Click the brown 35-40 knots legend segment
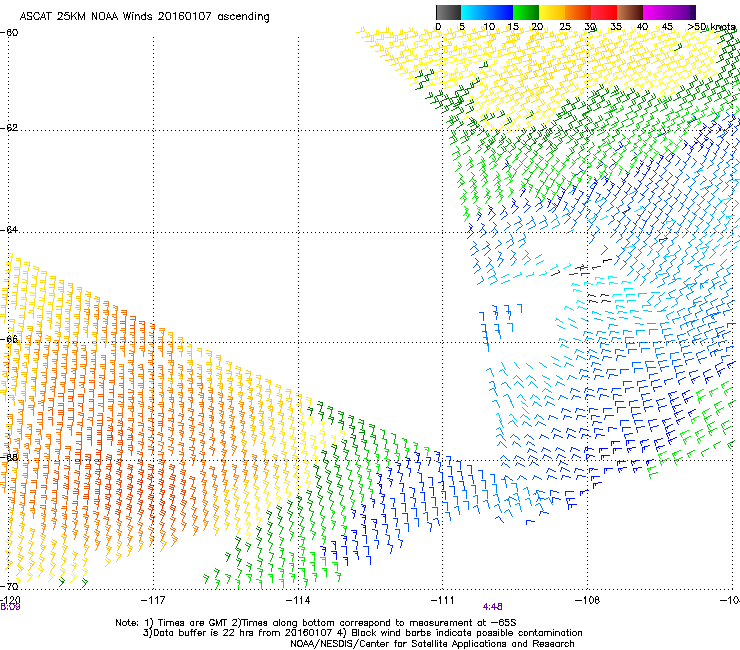 pyautogui.click(x=630, y=12)
